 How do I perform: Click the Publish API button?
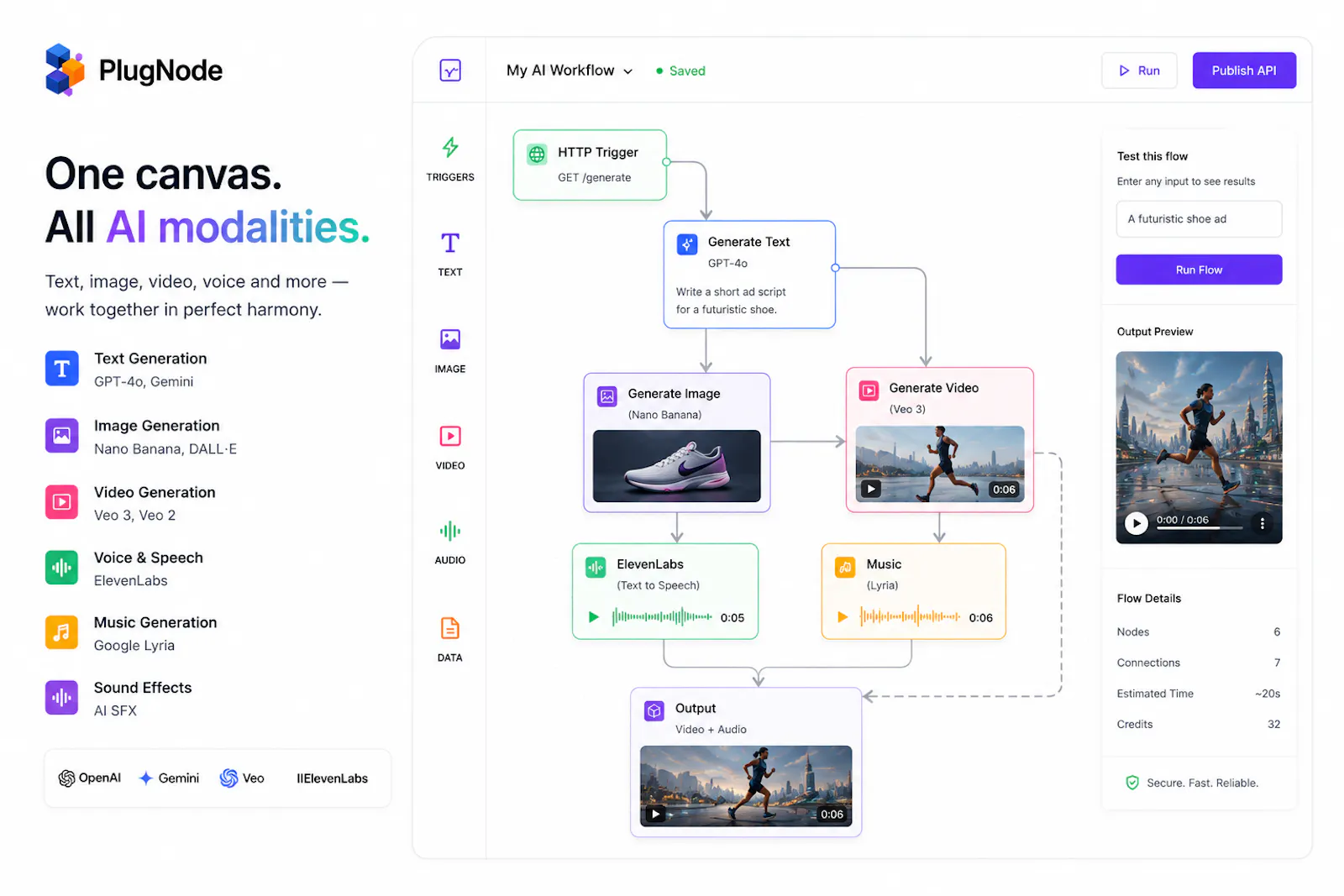pyautogui.click(x=1244, y=71)
